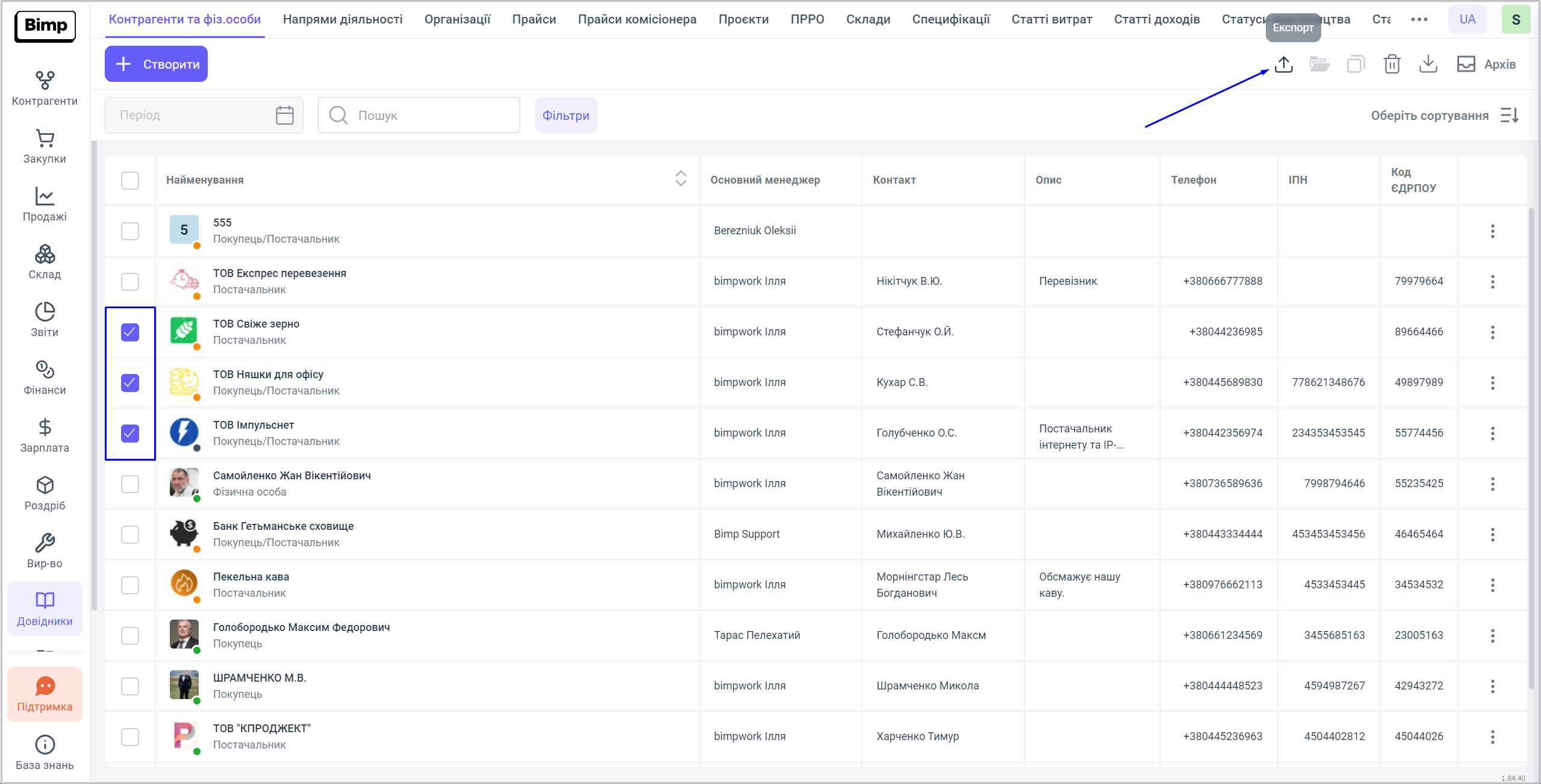Click the download import icon
Viewport: 1541px width, 784px height.
[1428, 64]
